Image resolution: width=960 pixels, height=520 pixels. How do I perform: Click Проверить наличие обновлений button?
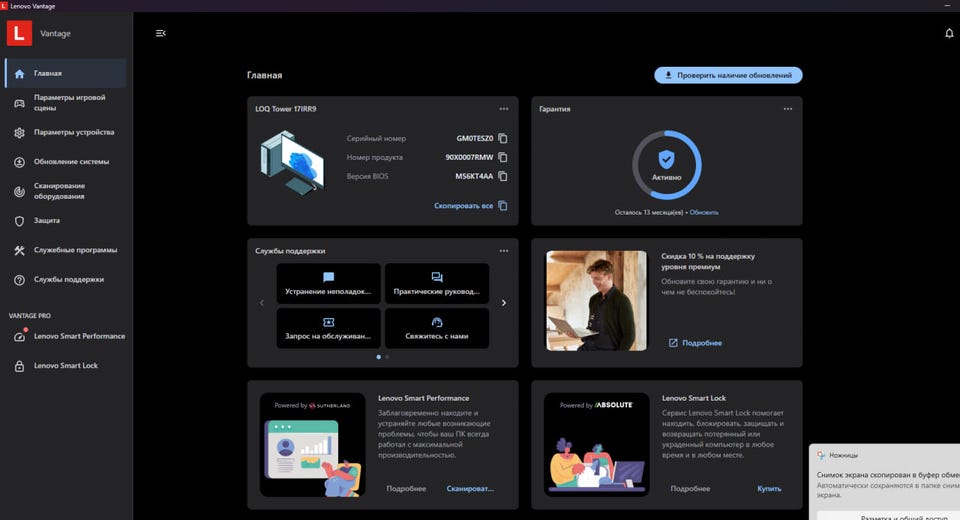tap(728, 75)
